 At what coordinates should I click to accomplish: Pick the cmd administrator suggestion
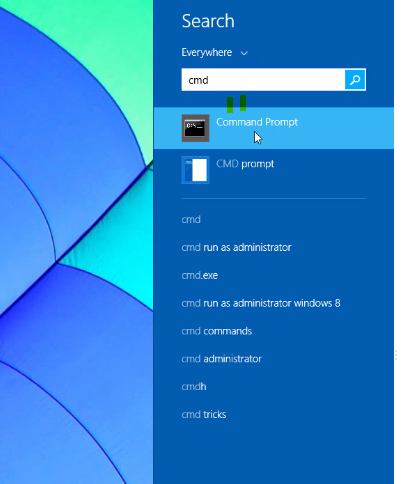pos(221,359)
